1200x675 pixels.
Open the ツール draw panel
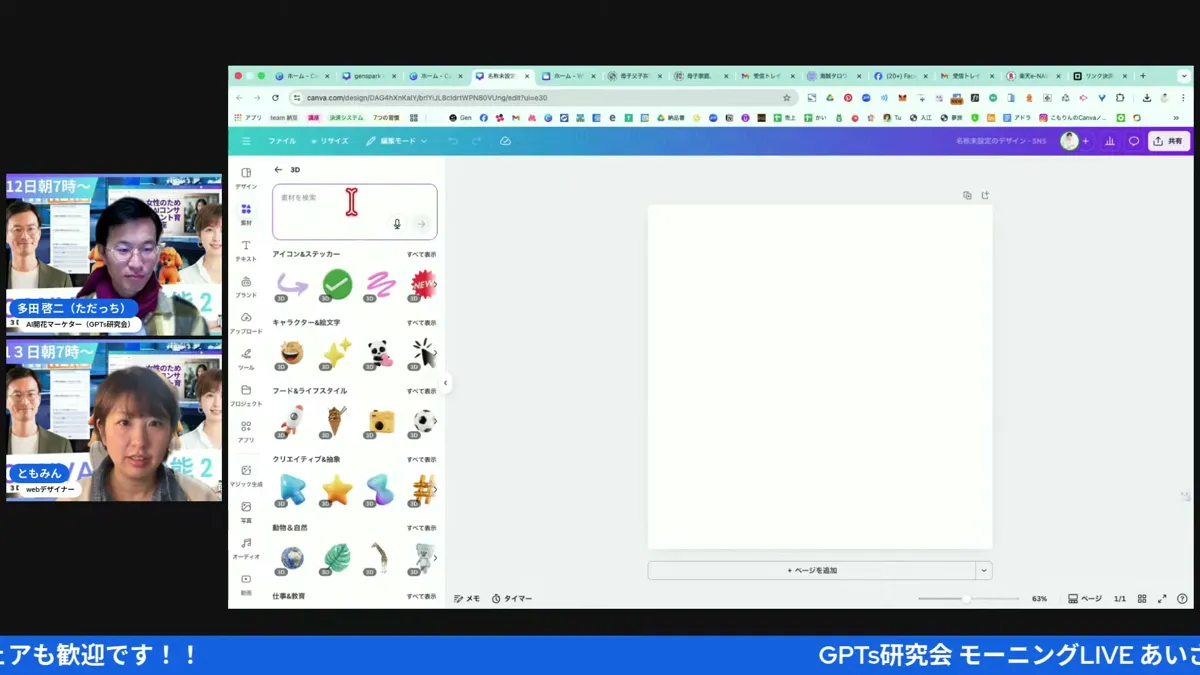[x=246, y=359]
